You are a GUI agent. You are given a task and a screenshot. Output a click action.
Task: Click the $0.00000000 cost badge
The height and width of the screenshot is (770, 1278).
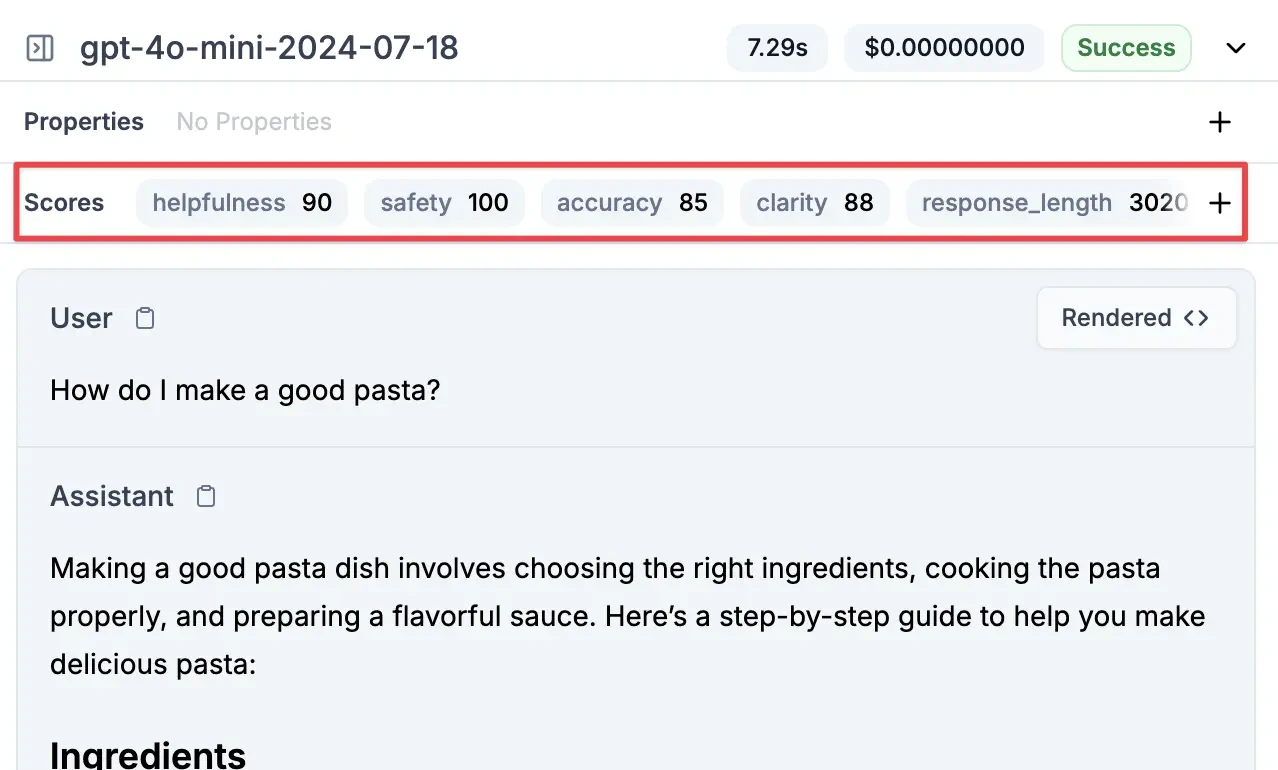[944, 47]
